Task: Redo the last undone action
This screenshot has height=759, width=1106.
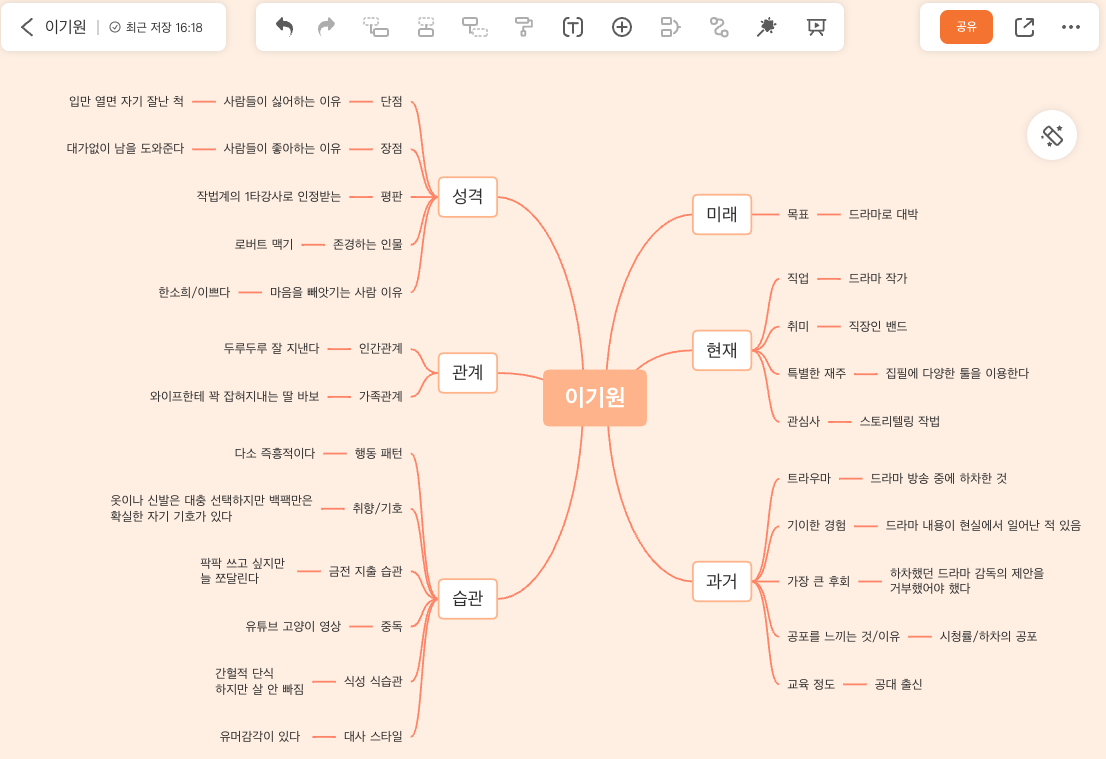Action: (327, 28)
